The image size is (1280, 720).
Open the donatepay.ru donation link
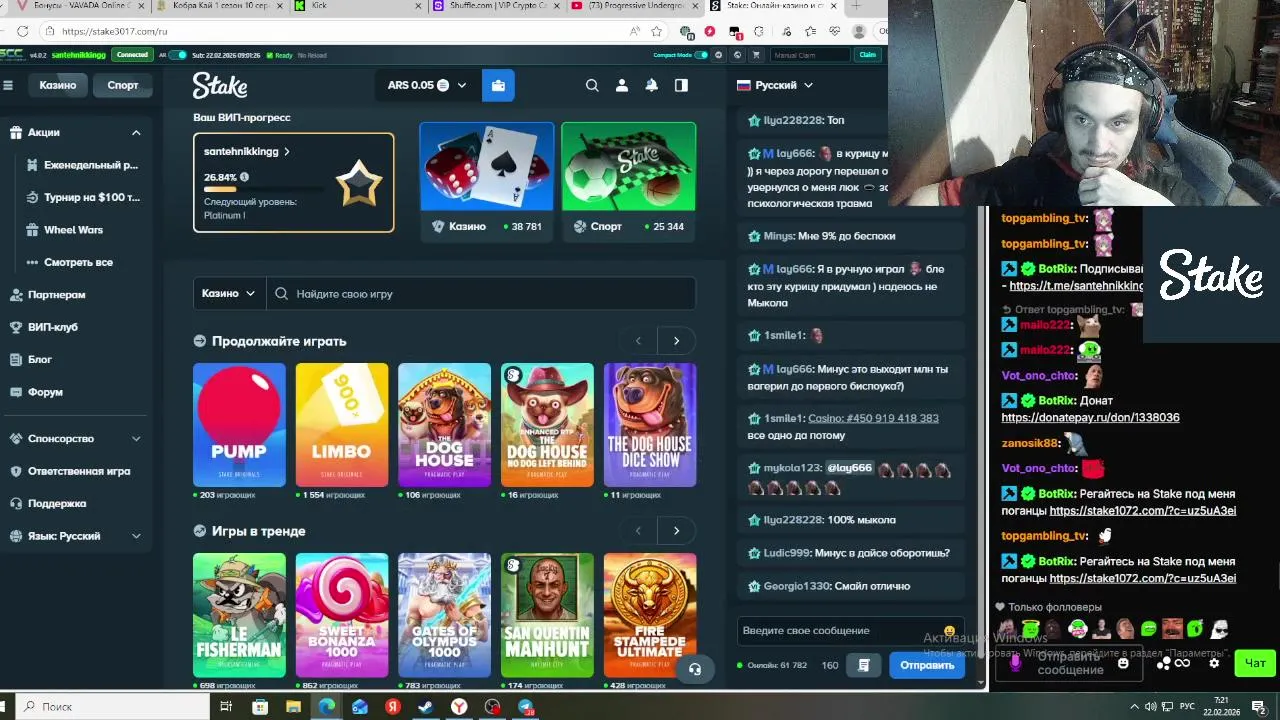click(x=1090, y=418)
